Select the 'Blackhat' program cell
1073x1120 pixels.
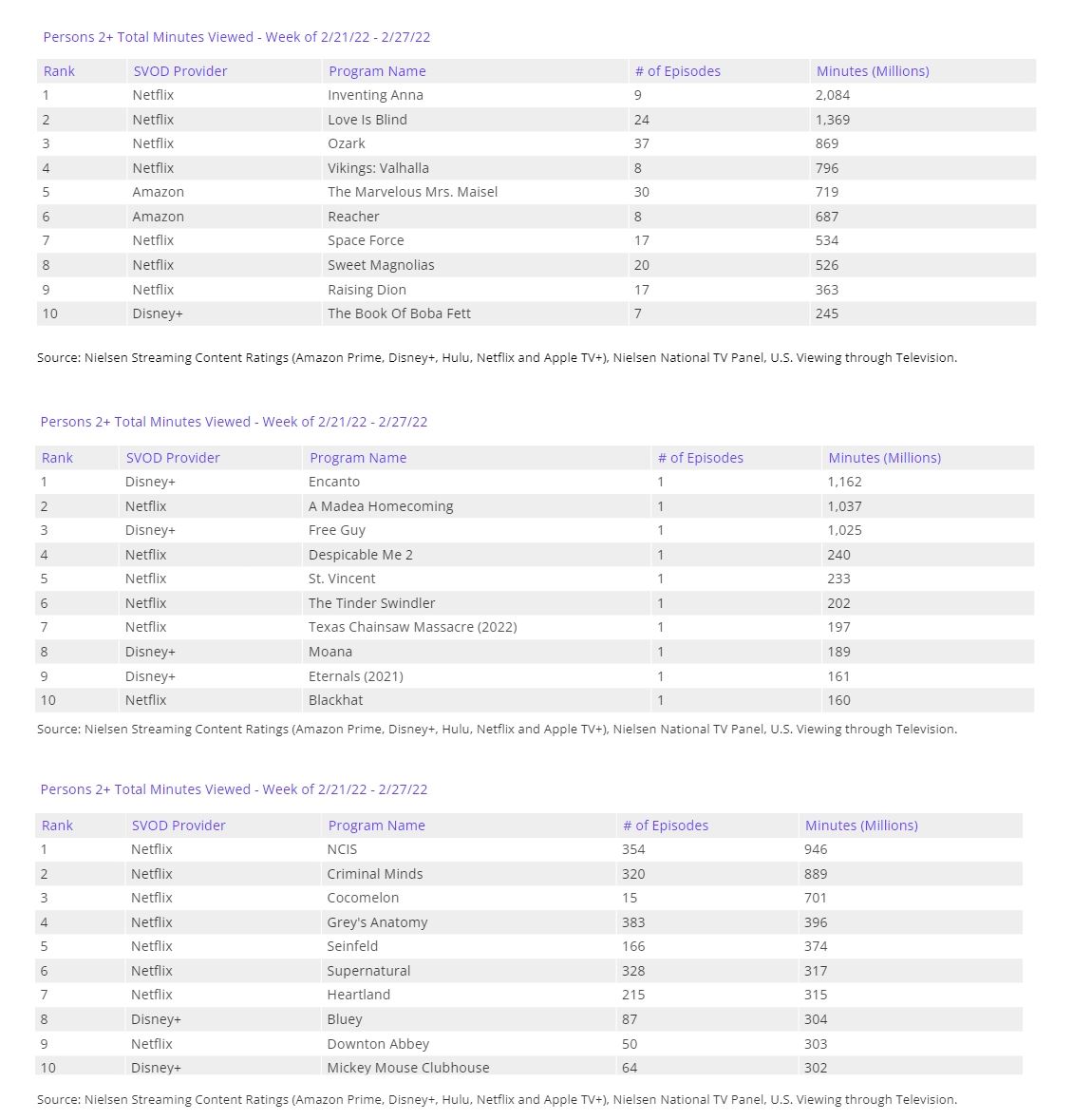click(335, 700)
